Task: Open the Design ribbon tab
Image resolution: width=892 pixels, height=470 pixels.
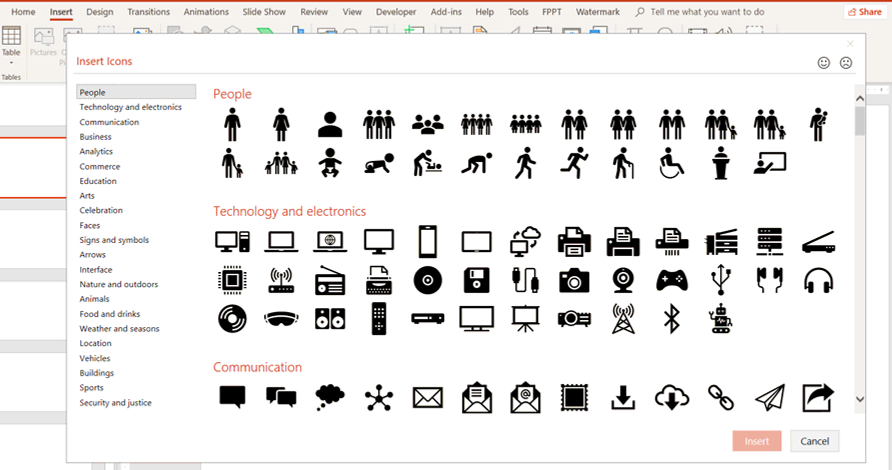Action: [x=100, y=12]
